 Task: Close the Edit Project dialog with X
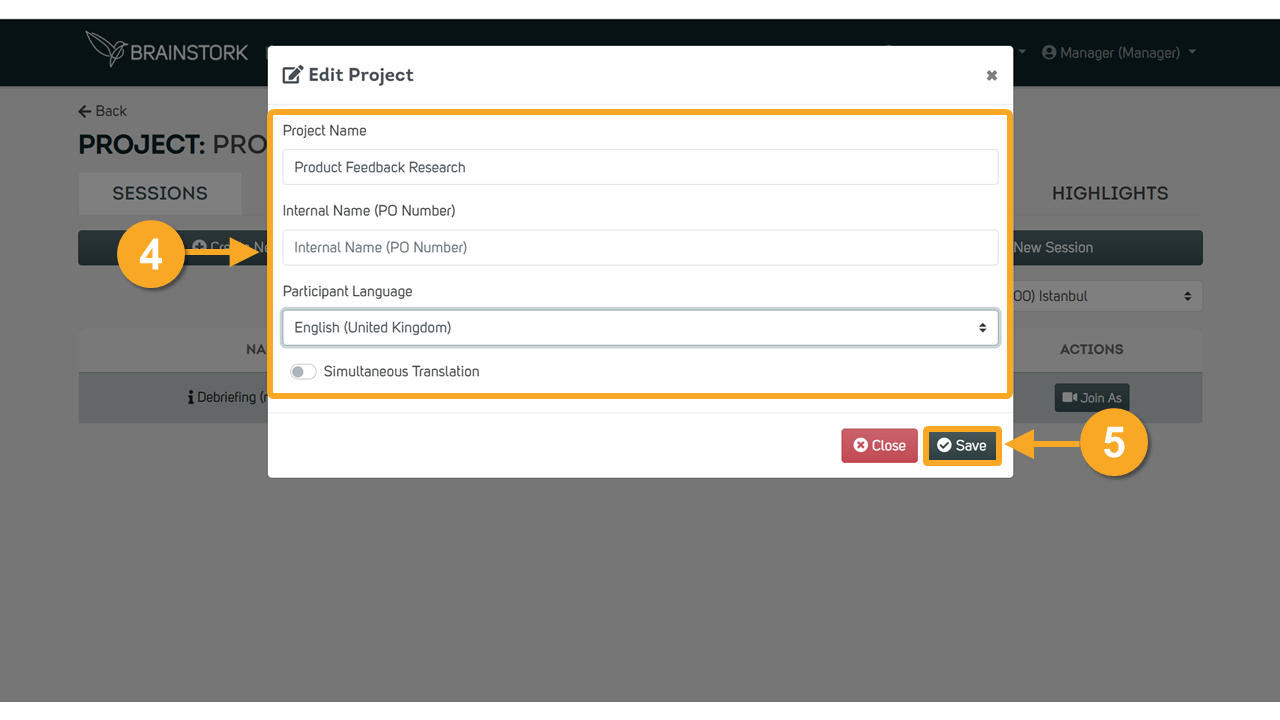click(991, 76)
